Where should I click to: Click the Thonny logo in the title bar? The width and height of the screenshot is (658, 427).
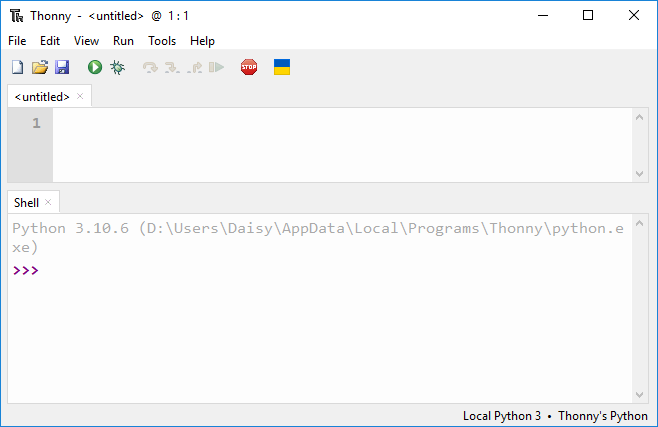tap(17, 16)
